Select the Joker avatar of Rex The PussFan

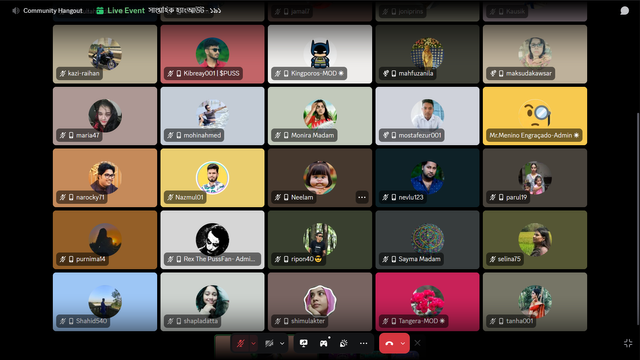pyautogui.click(x=212, y=239)
